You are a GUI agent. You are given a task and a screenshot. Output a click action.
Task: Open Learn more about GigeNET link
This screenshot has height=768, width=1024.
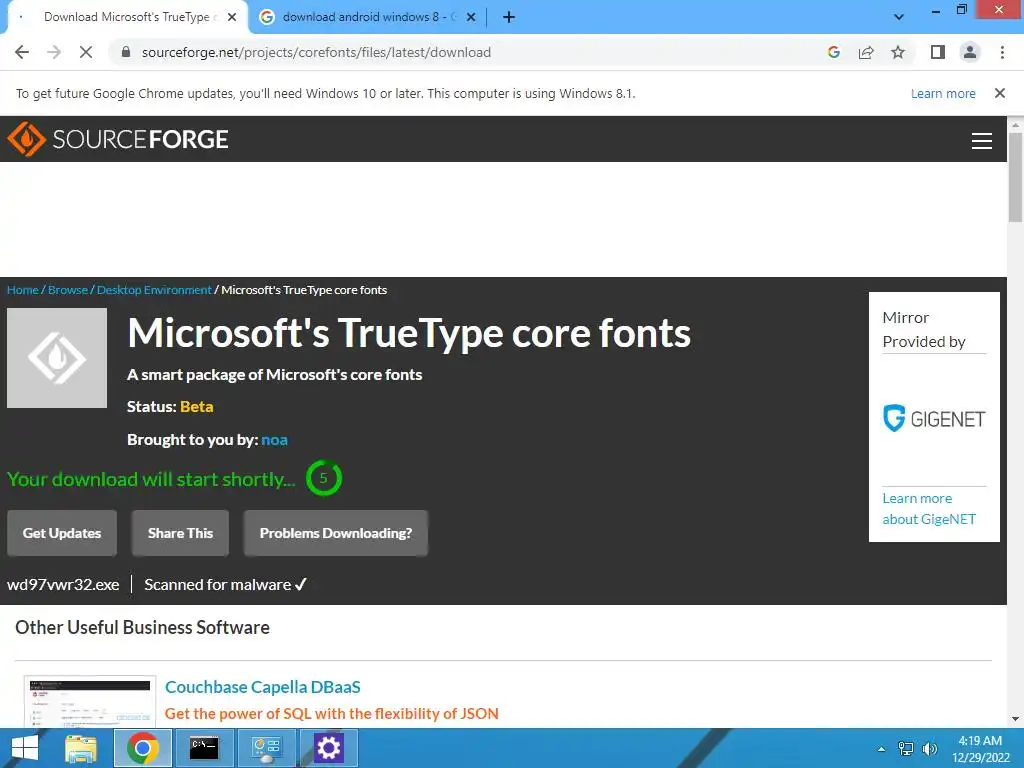click(x=929, y=509)
